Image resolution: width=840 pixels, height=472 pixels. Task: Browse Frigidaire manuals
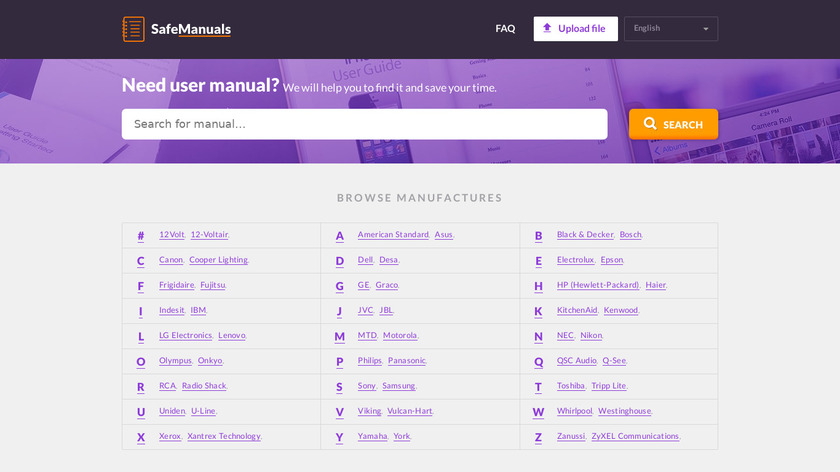point(177,285)
